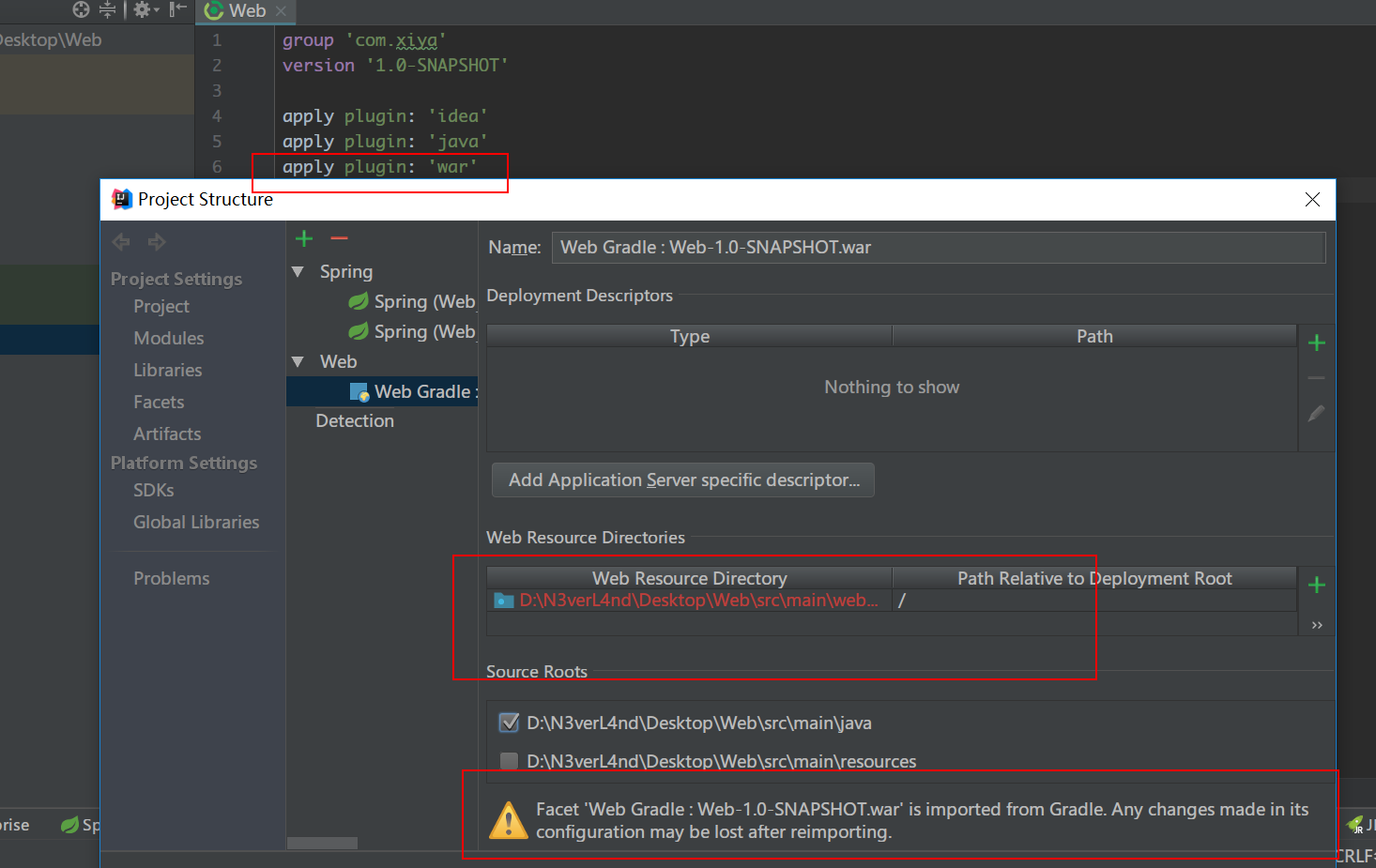The height and width of the screenshot is (868, 1376).
Task: Collapse the Spring facets group
Action: coord(298,271)
